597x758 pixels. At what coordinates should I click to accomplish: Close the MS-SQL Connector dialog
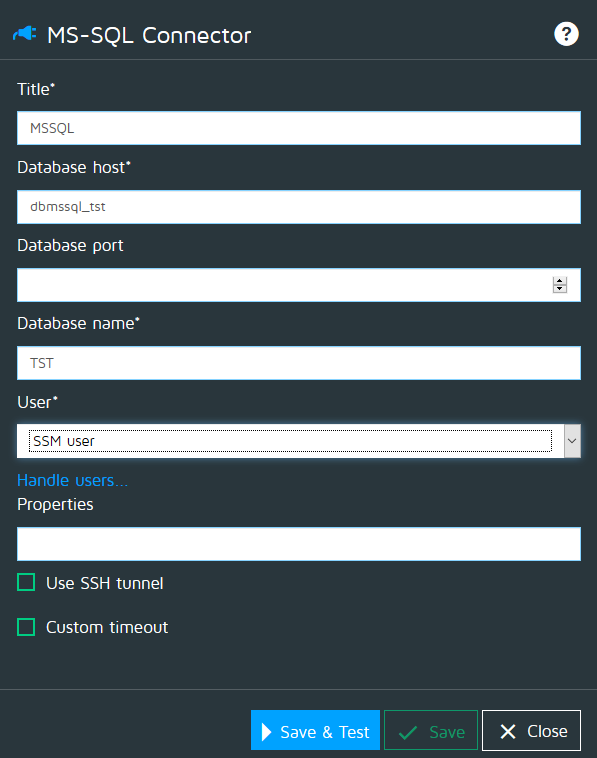coord(531,730)
